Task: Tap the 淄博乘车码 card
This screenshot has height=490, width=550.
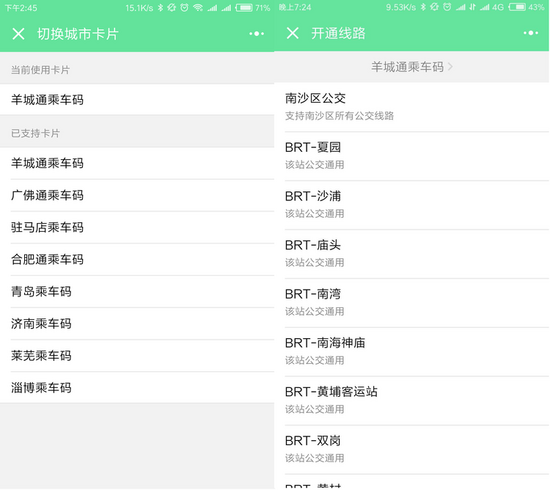Action: 137,388
